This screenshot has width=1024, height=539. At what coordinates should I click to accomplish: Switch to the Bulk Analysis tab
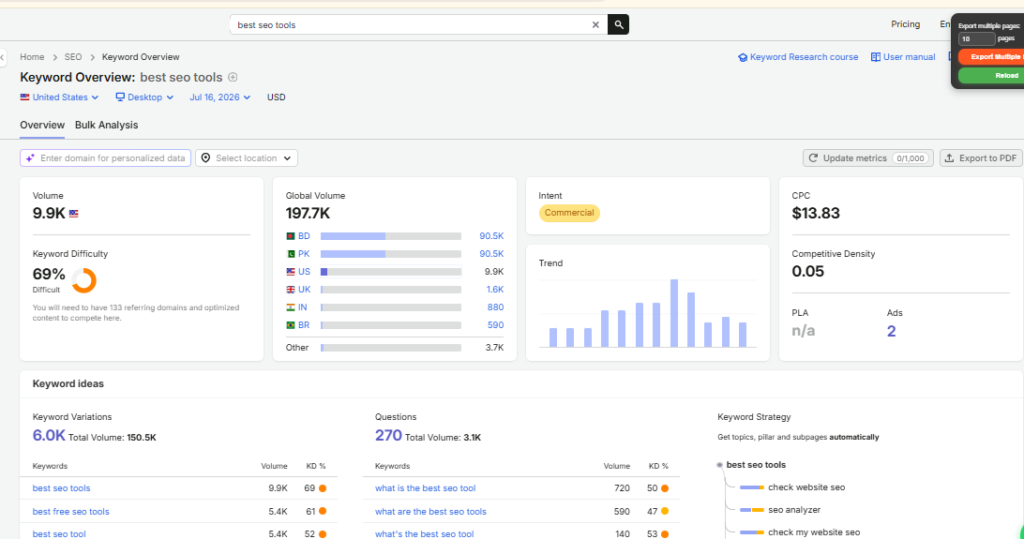(106, 125)
